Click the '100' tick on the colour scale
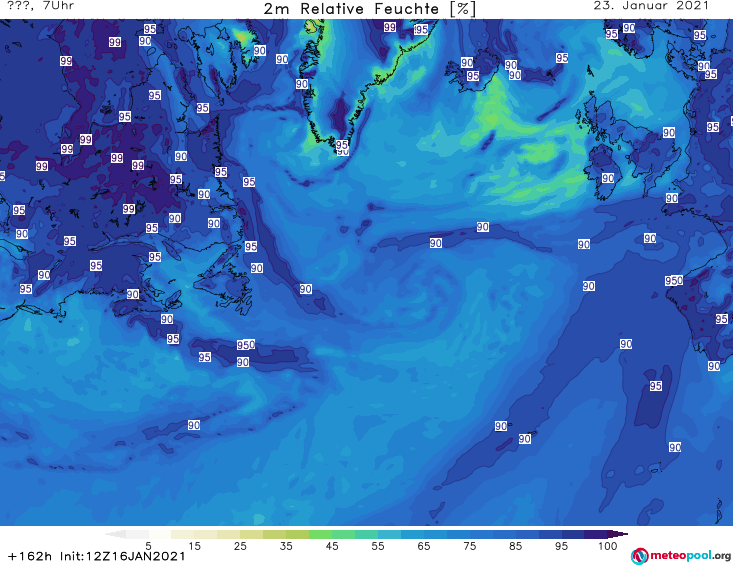The height and width of the screenshot is (566, 733). (x=607, y=546)
